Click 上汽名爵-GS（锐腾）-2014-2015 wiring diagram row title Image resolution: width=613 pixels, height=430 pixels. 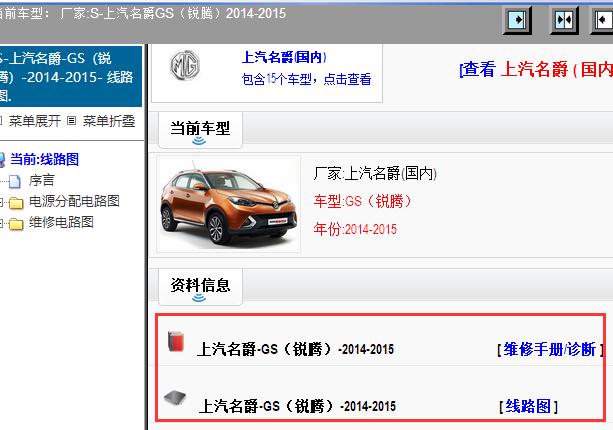[x=297, y=406]
